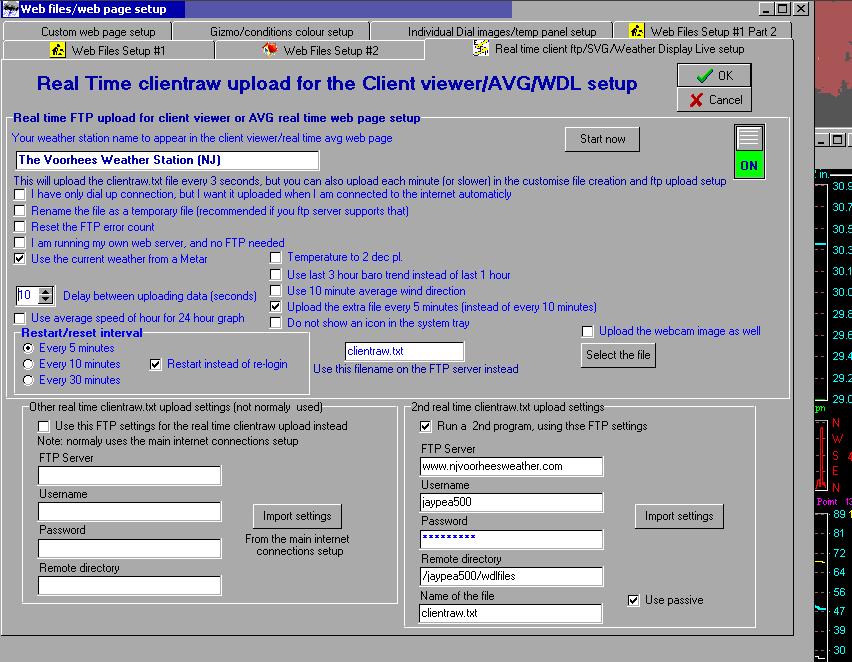Click the green check icon on OK

click(x=705, y=76)
